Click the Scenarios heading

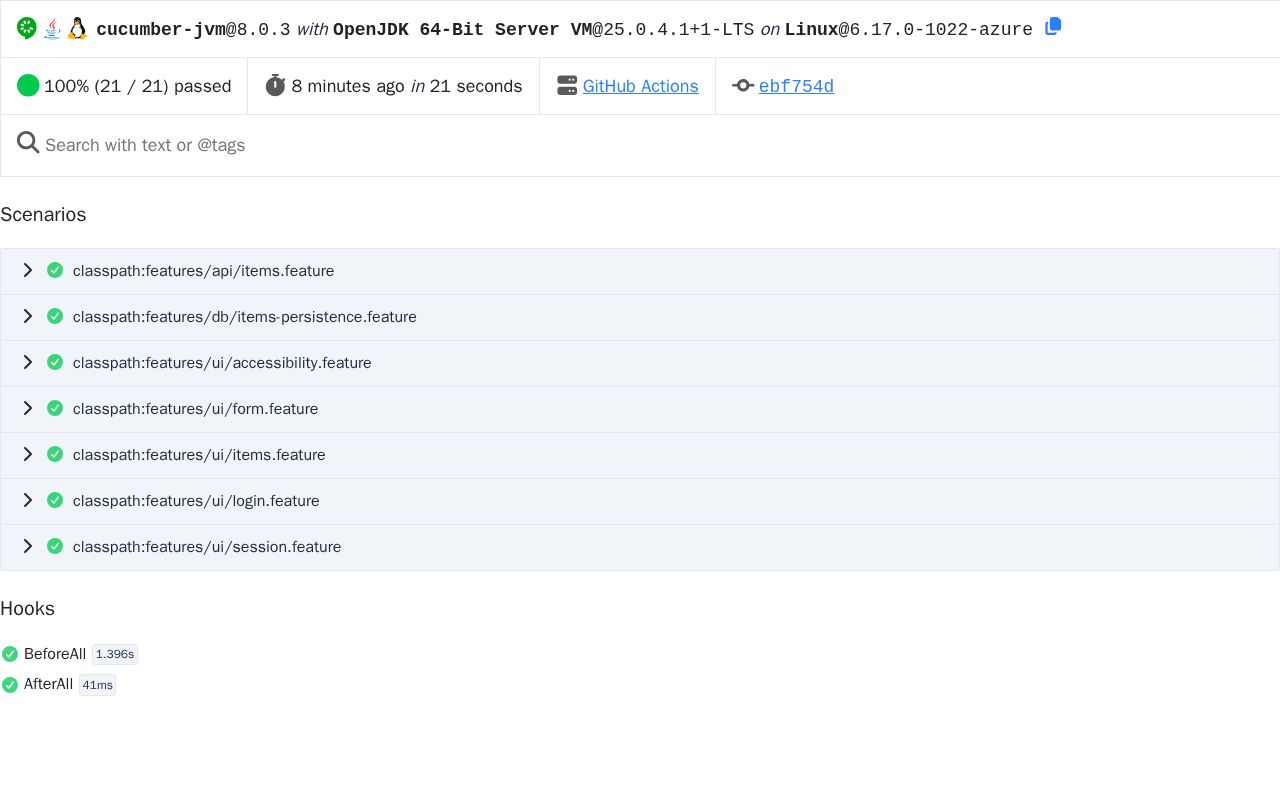[43, 215]
